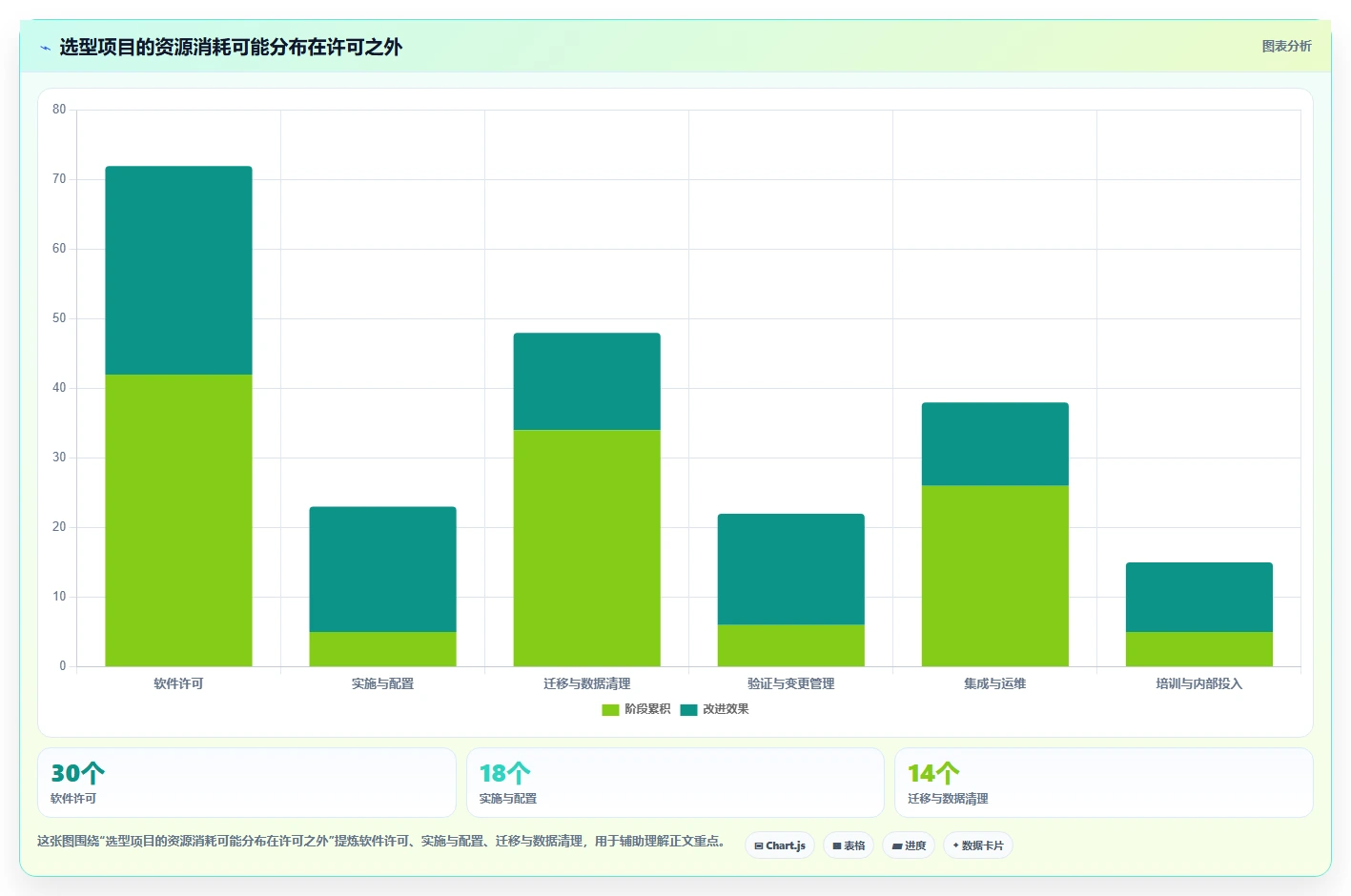Toggle the 改进效果 legend swatch

click(x=688, y=709)
